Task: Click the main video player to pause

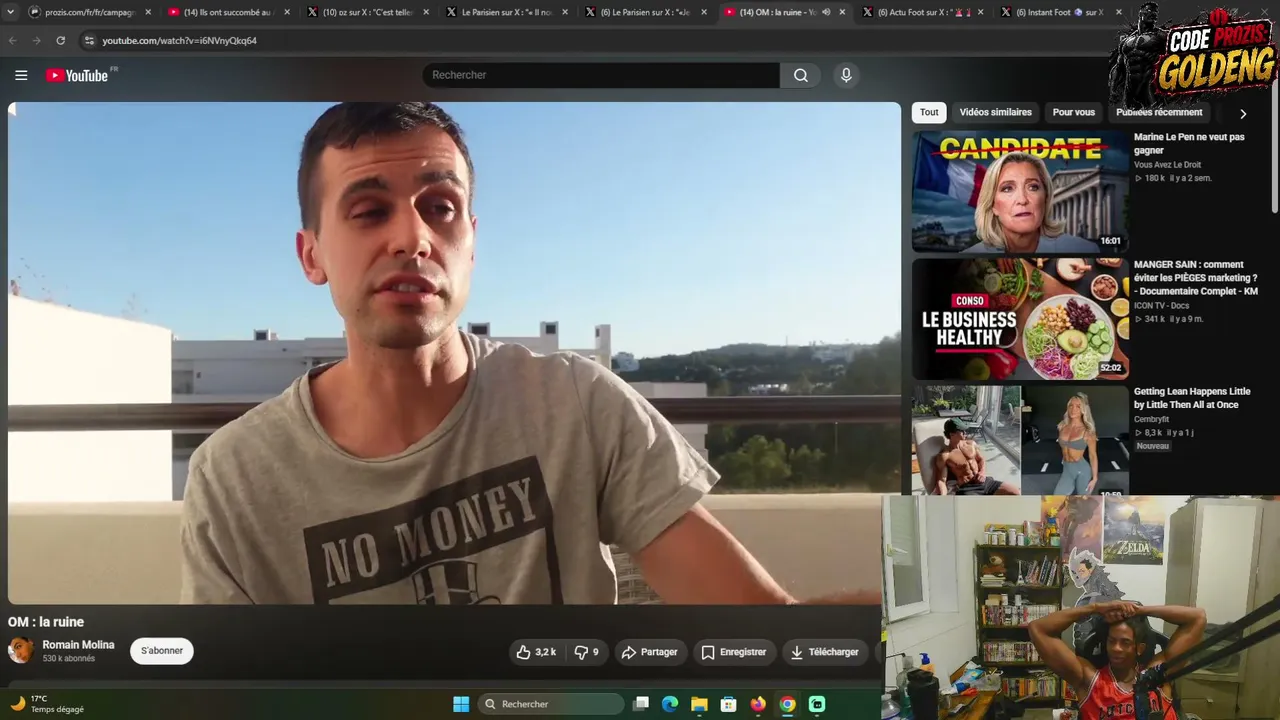Action: point(454,353)
